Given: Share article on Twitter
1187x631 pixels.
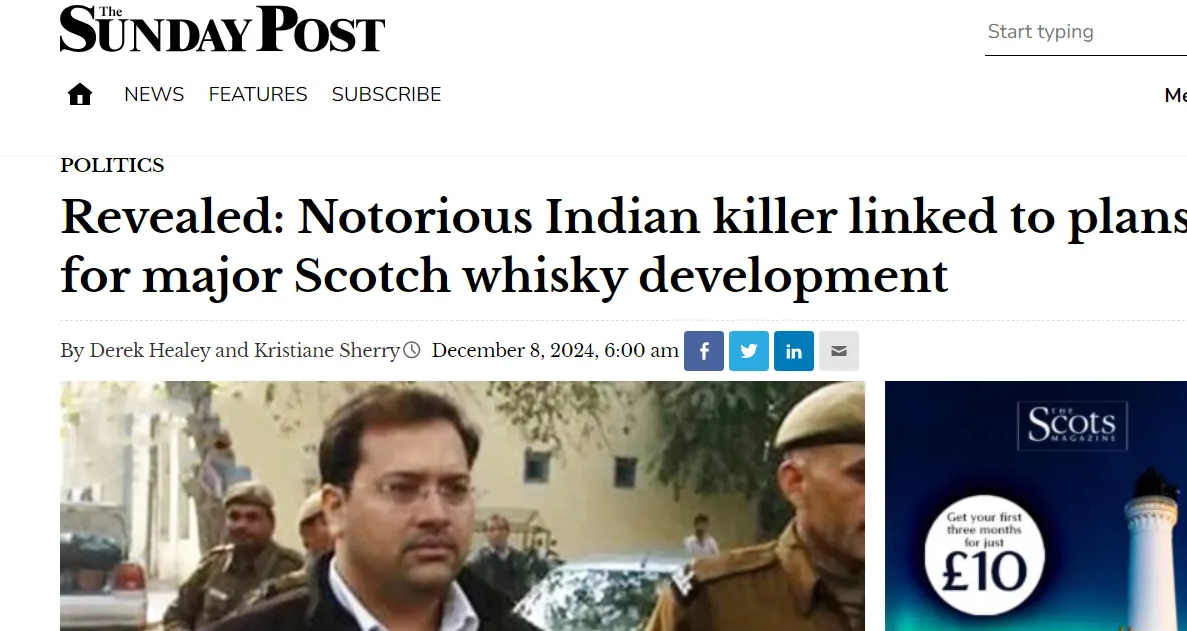Looking at the screenshot, I should (749, 351).
